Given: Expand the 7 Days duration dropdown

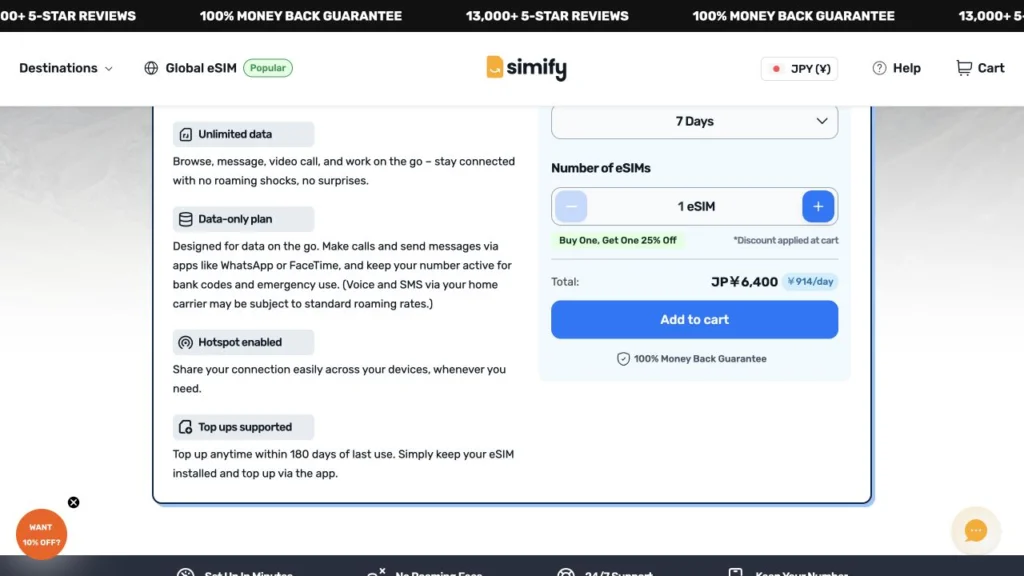Looking at the screenshot, I should (694, 121).
